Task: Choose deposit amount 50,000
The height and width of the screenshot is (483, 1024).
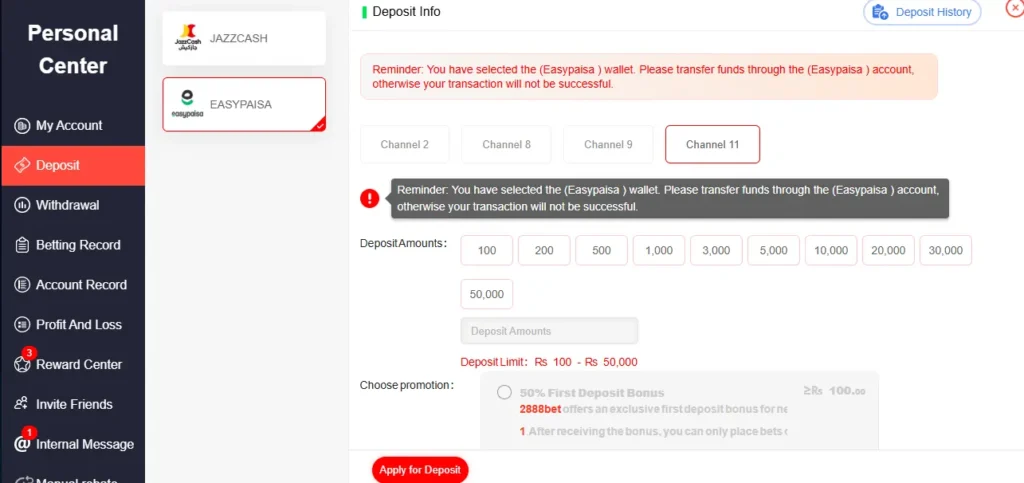Action: 487,294
